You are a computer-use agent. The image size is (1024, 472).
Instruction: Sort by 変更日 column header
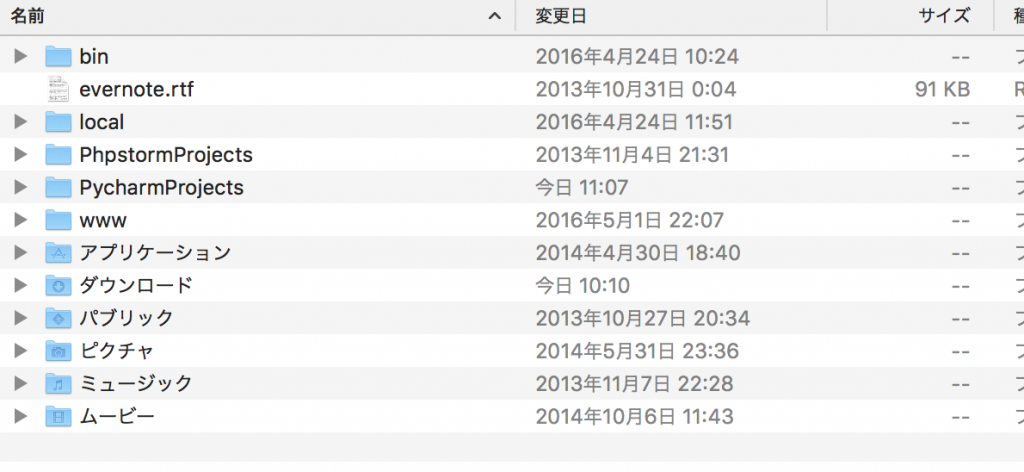(x=560, y=15)
